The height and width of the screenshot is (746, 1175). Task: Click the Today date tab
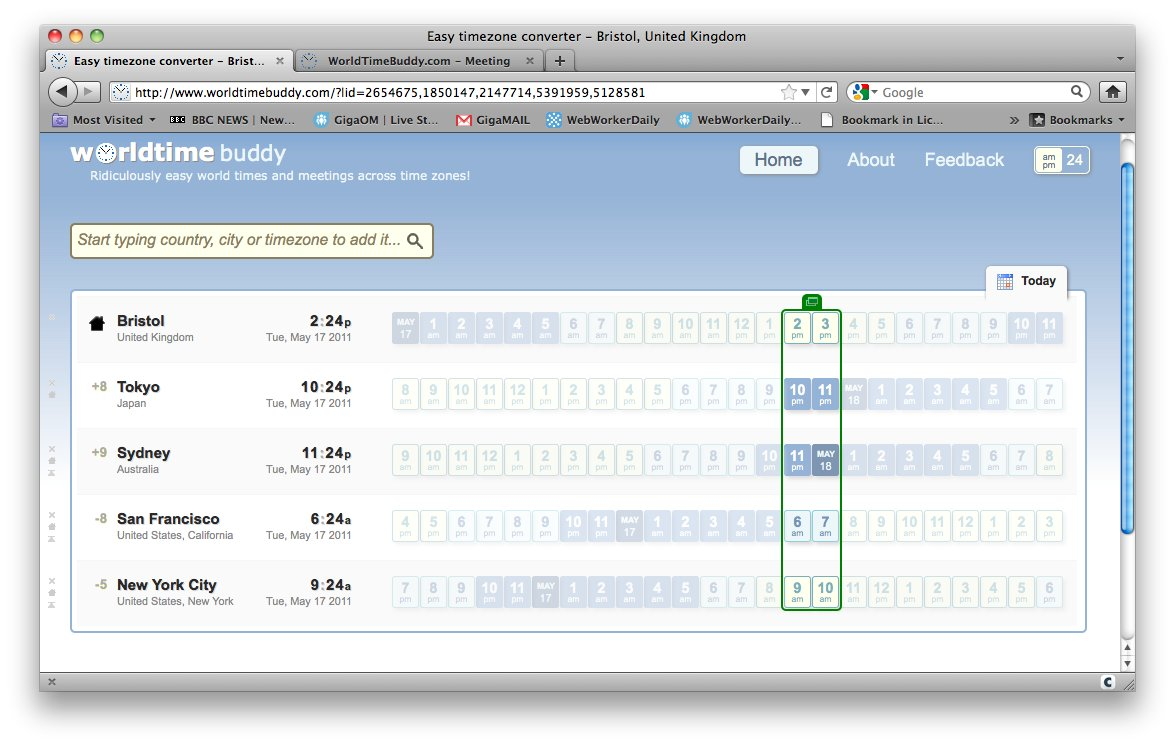1026,282
